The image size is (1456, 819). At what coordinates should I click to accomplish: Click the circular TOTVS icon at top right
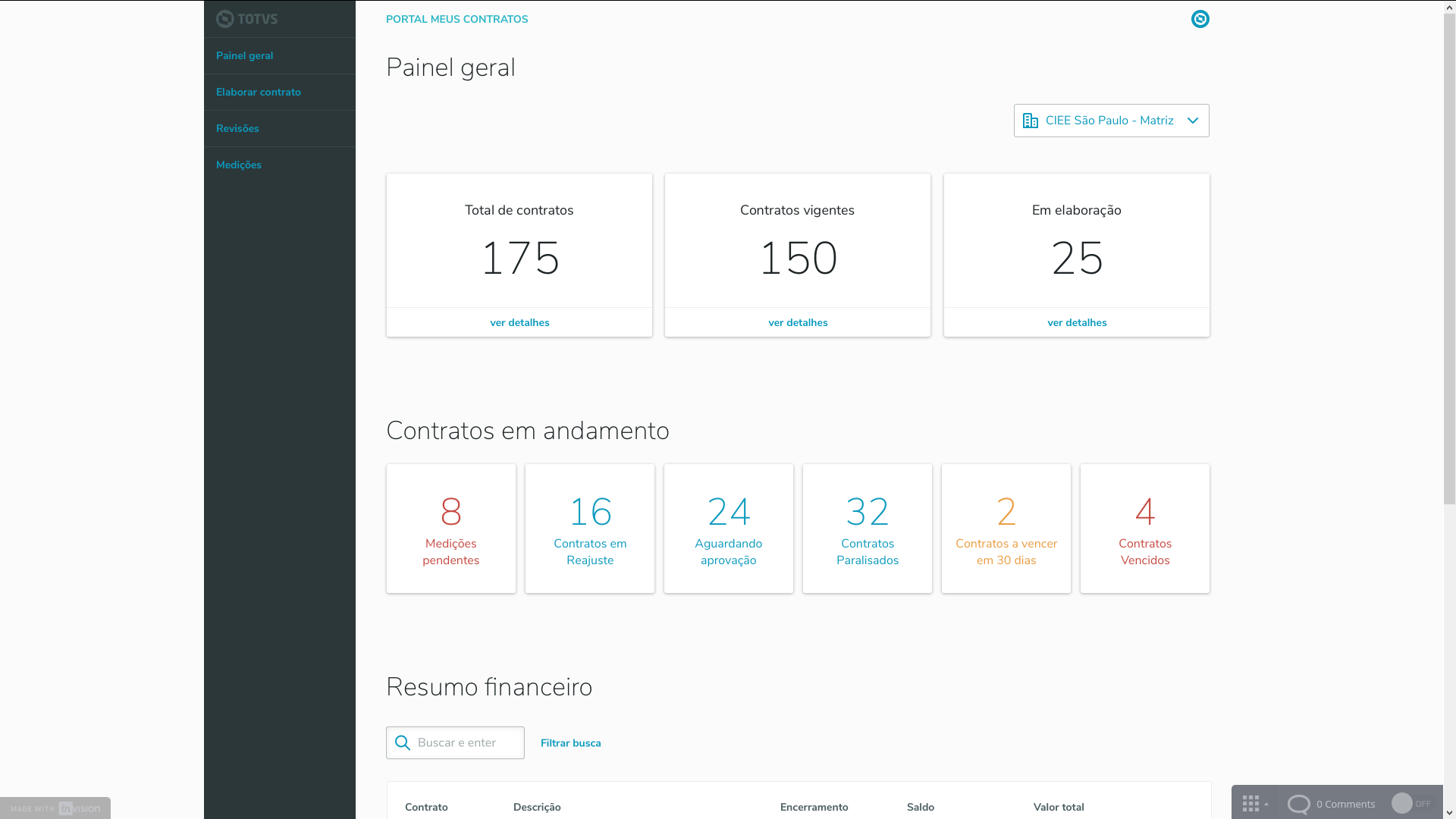(x=1200, y=19)
